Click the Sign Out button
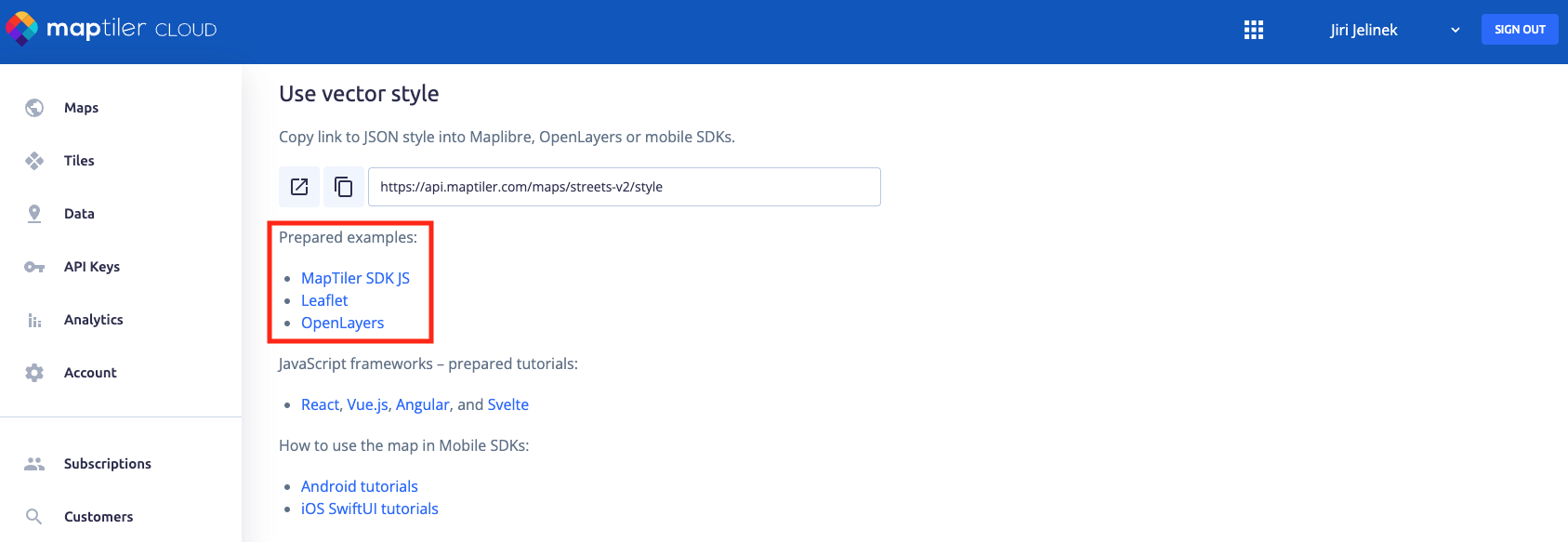The height and width of the screenshot is (542, 1568). coord(1520,30)
